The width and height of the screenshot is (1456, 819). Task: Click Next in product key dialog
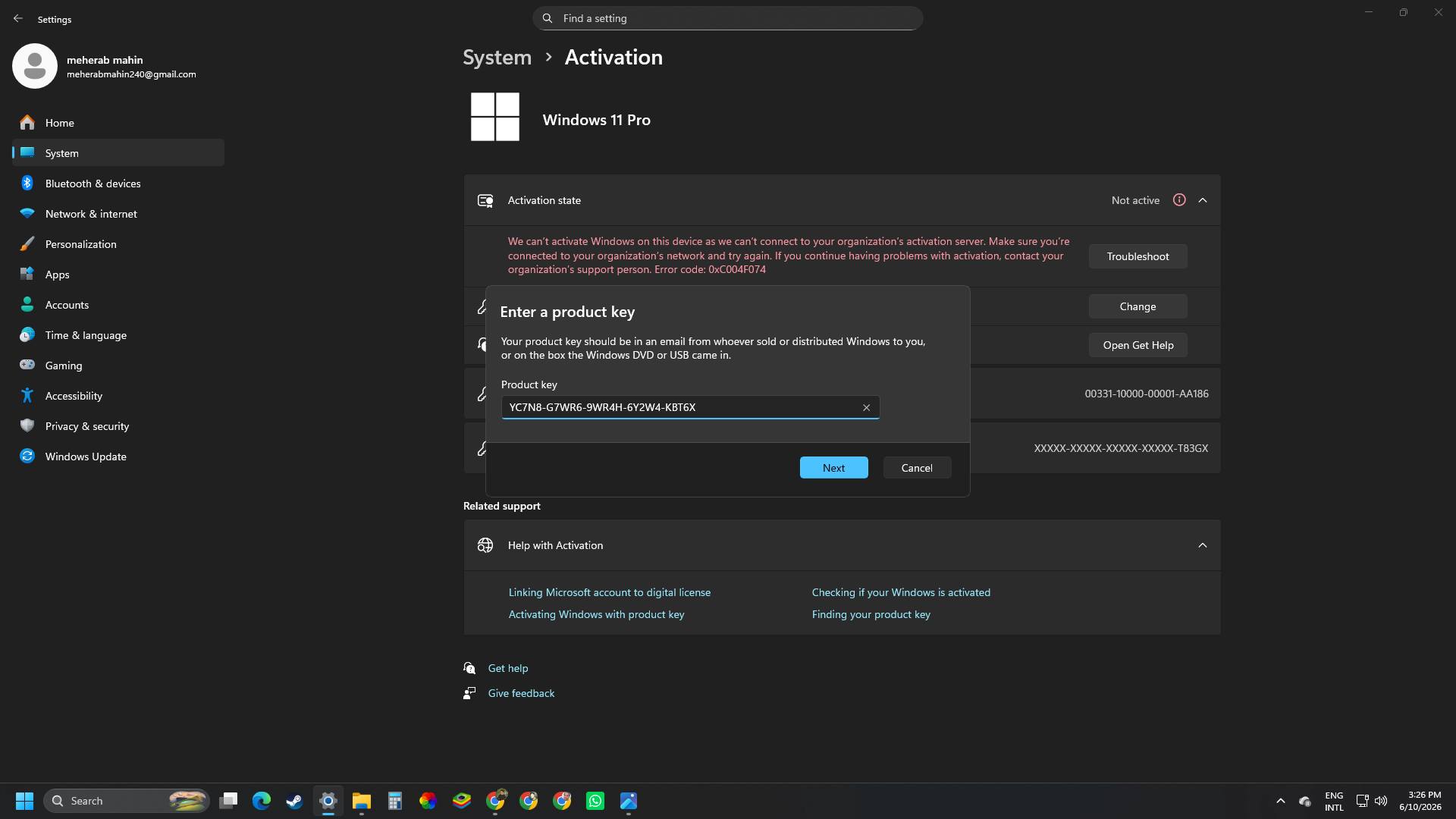click(x=833, y=468)
